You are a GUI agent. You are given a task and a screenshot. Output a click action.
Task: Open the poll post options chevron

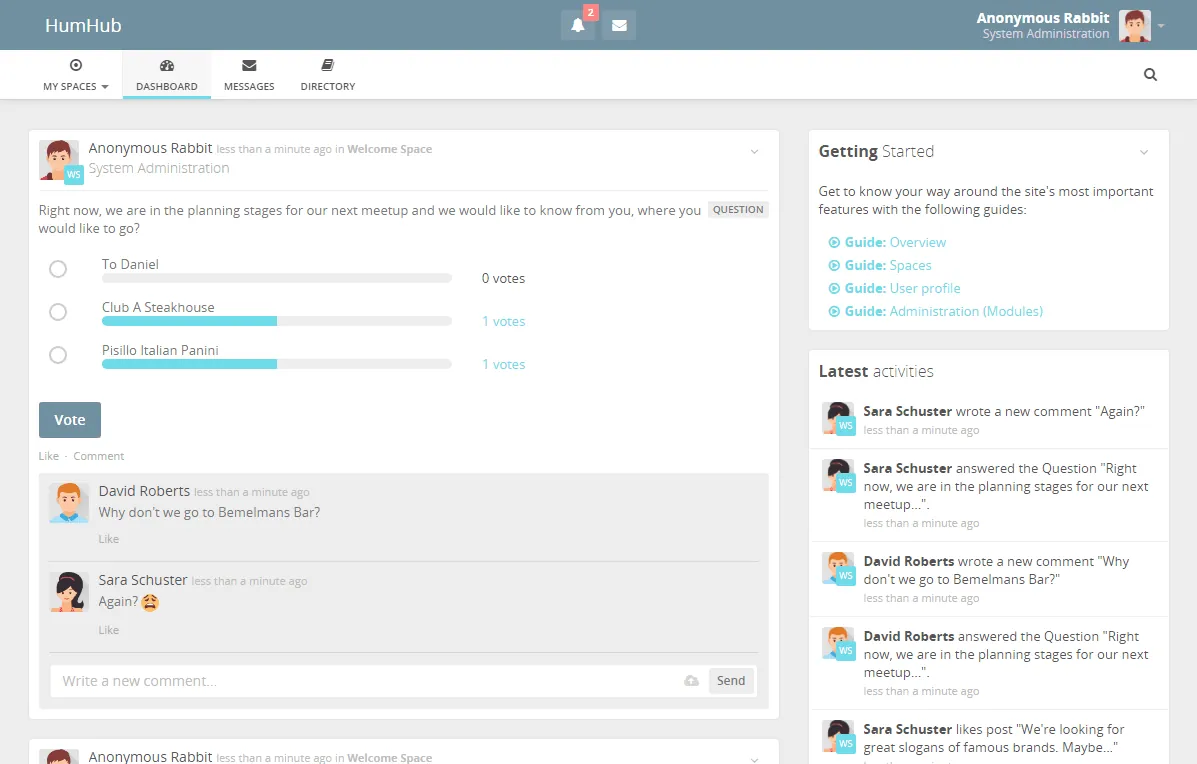(754, 151)
